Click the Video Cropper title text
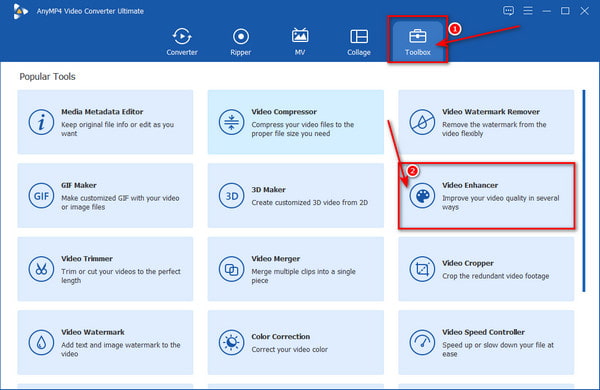The height and width of the screenshot is (390, 600). (468, 263)
